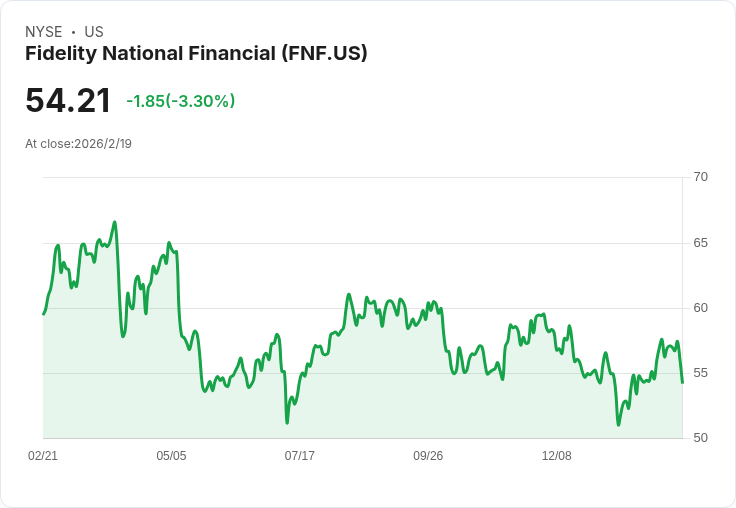Click the 50 y-axis label
Screen dimensions: 736x508
[x=700, y=438]
